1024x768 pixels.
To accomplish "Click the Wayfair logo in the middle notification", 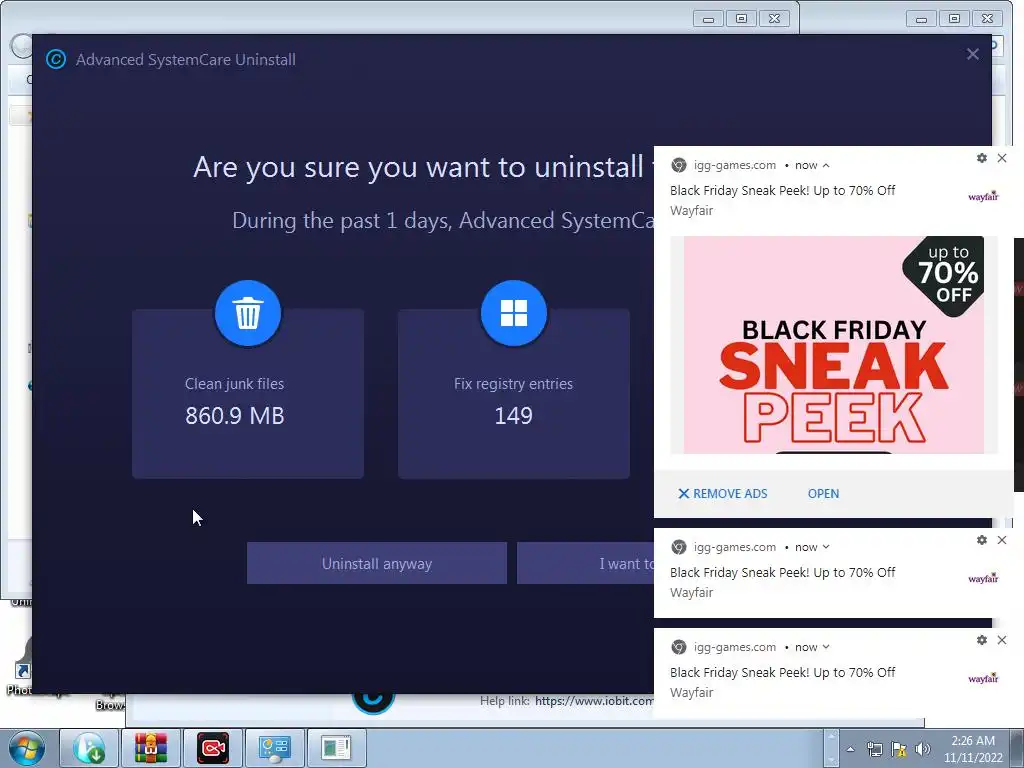I will pos(983,578).
